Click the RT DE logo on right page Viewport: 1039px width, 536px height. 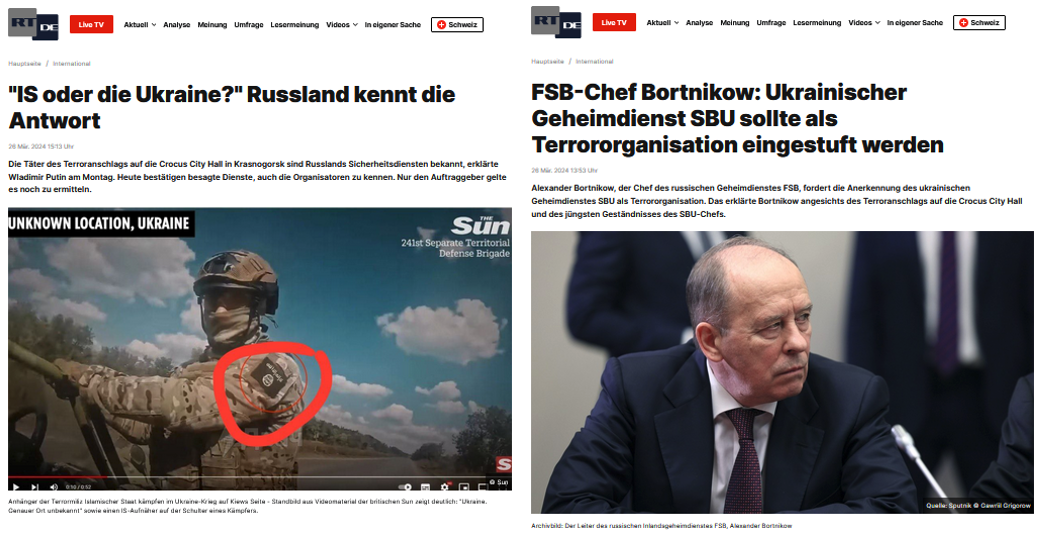[556, 22]
